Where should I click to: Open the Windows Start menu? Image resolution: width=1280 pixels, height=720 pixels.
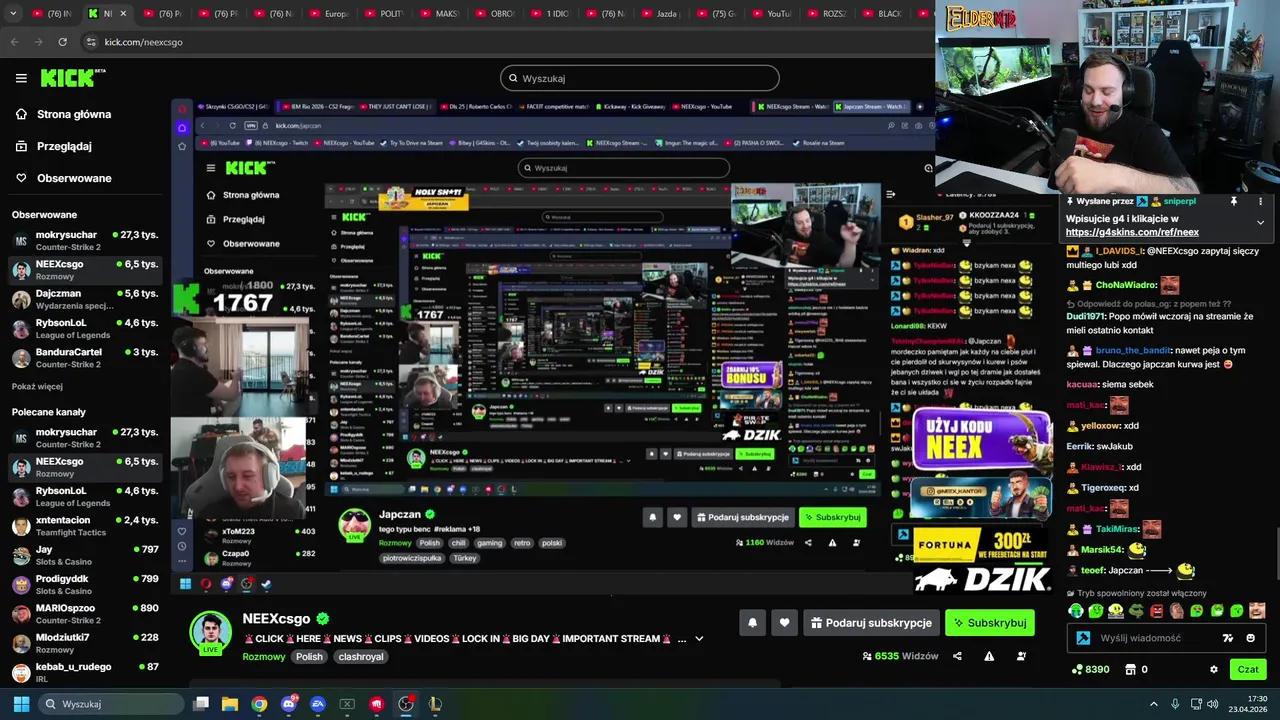pyautogui.click(x=20, y=704)
